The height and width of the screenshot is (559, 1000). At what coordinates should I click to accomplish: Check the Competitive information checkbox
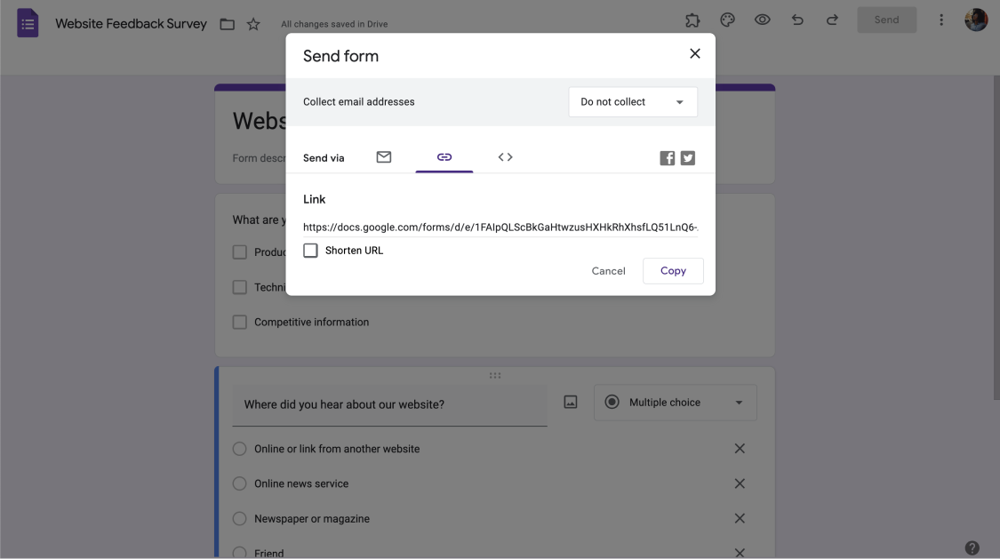240,322
